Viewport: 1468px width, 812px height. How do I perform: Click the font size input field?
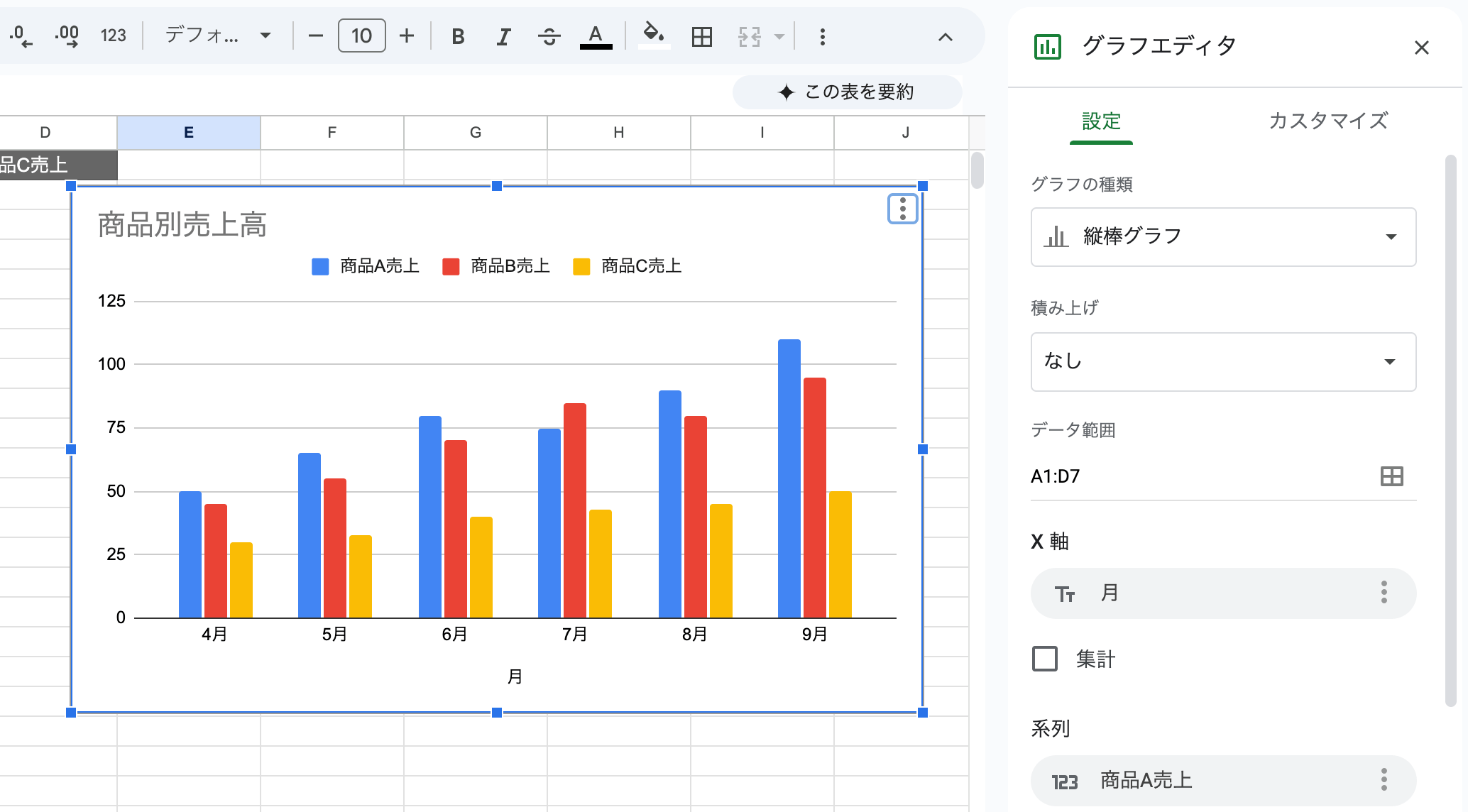(361, 35)
